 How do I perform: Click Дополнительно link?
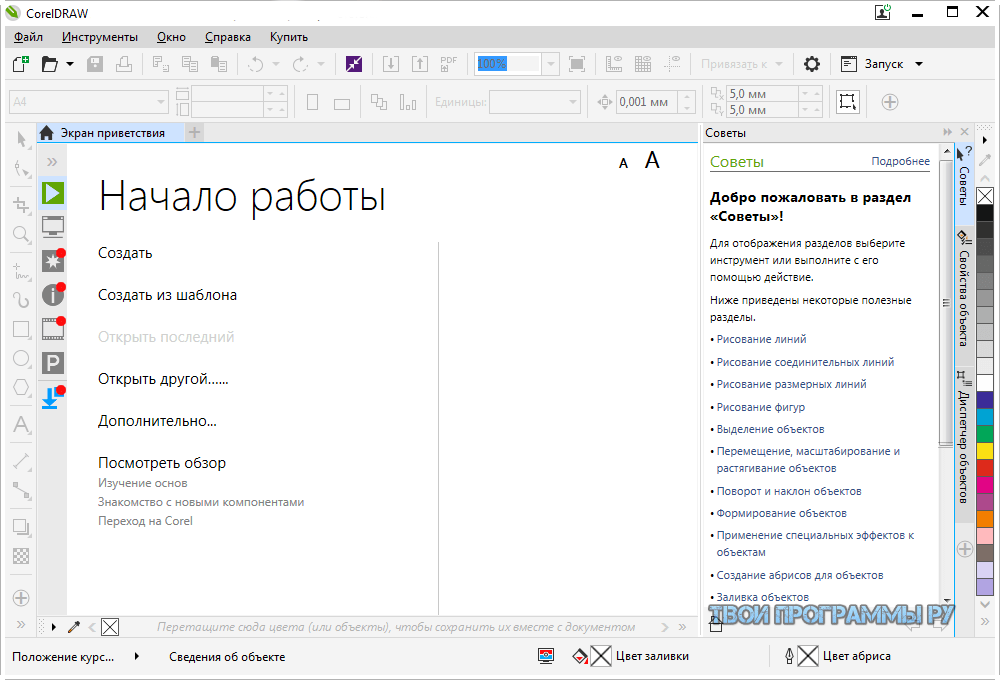click(x=157, y=421)
